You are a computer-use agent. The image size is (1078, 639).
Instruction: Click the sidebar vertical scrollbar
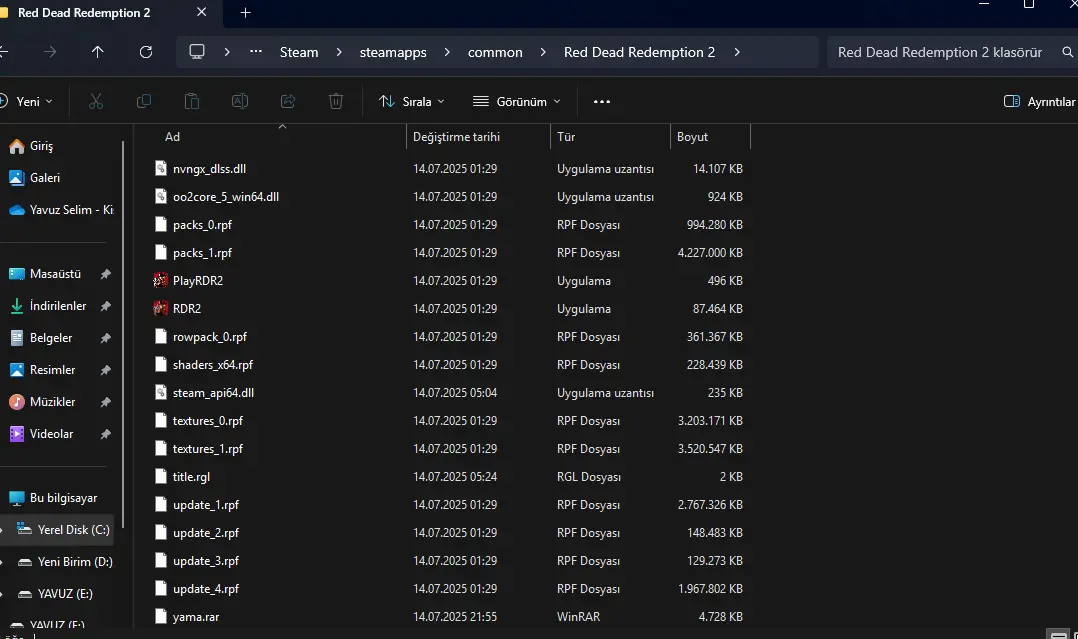123,334
